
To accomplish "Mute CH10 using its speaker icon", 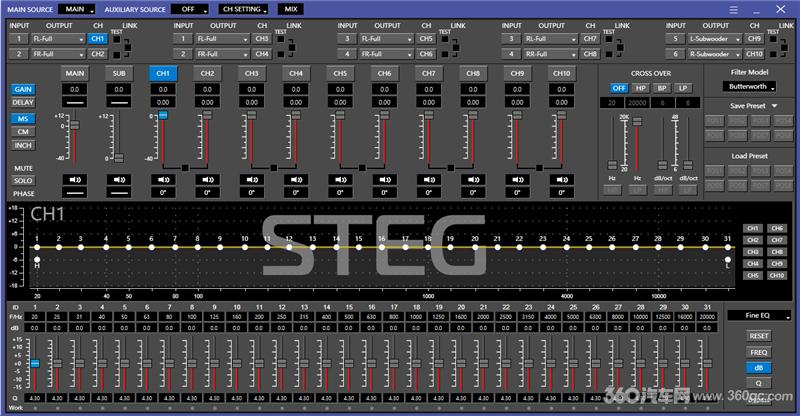I will (562, 180).
